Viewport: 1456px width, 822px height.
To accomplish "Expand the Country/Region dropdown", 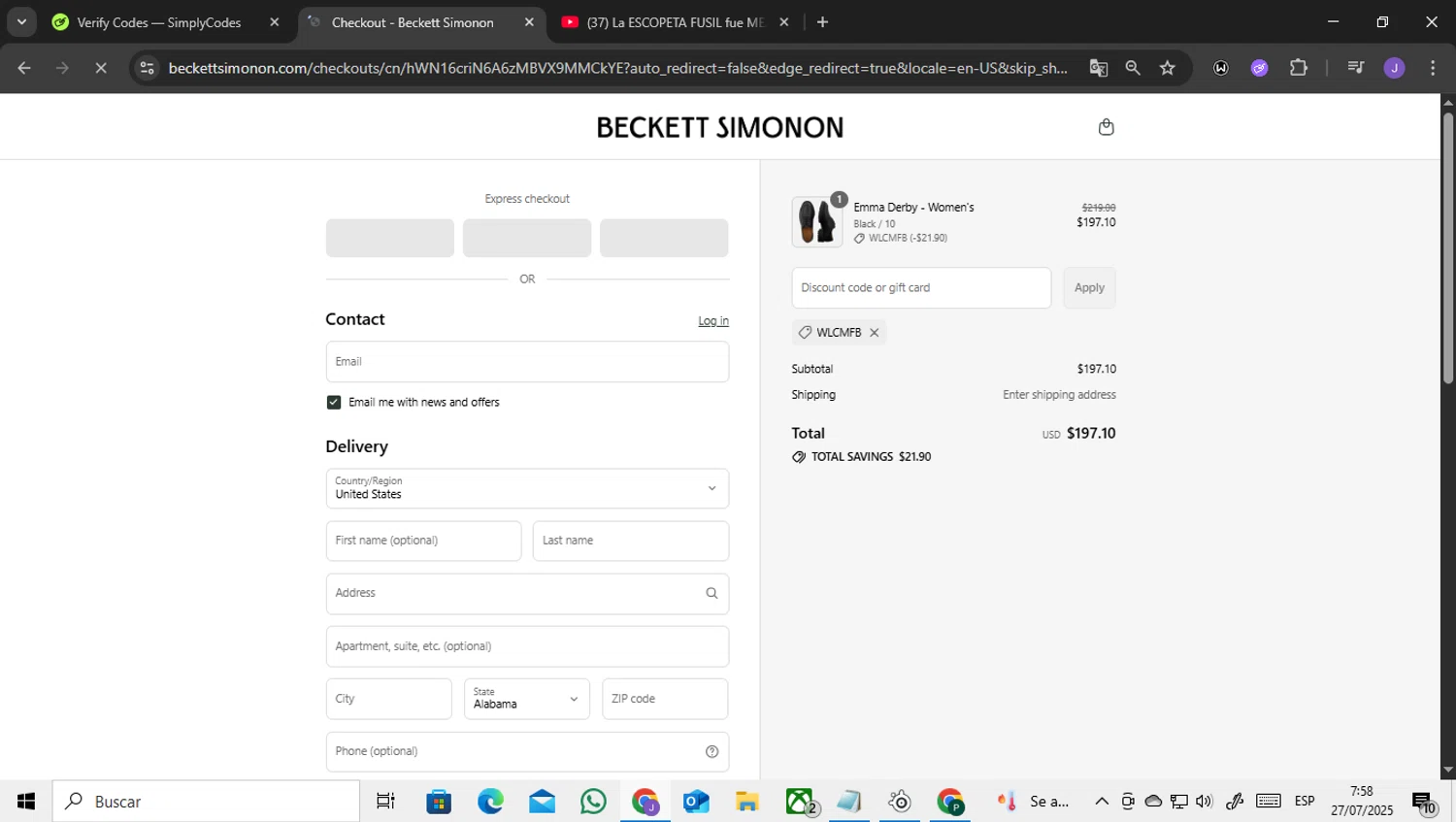I will pos(527,488).
